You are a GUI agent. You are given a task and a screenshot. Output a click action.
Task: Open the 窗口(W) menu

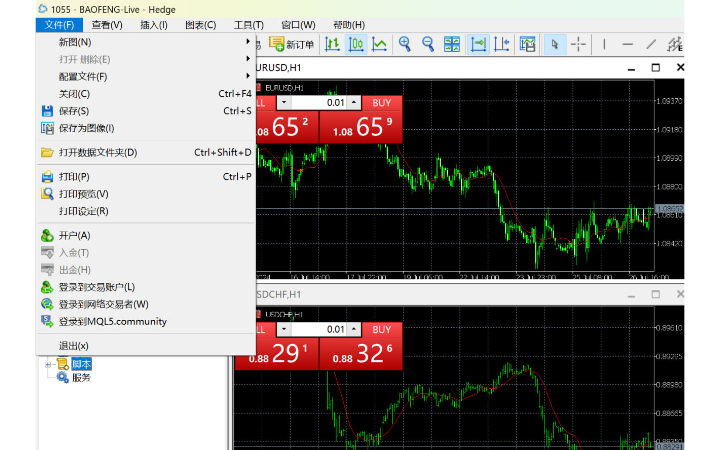click(x=298, y=25)
